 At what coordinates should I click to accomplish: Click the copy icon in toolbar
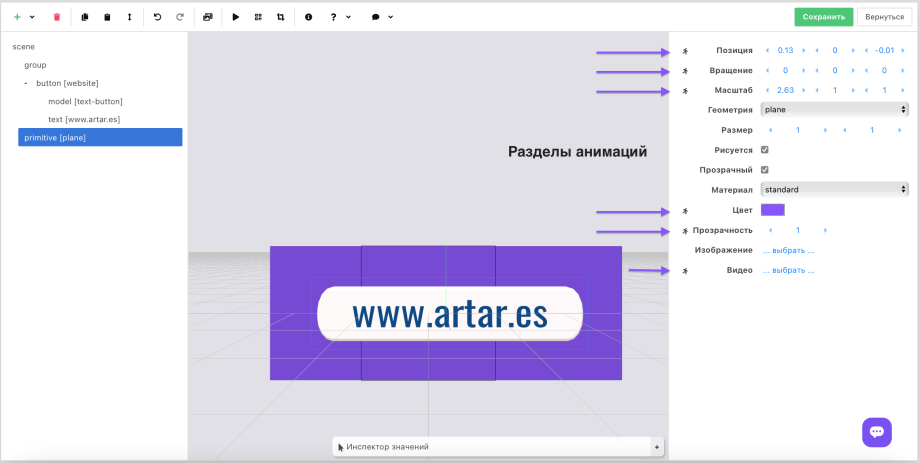coord(84,17)
